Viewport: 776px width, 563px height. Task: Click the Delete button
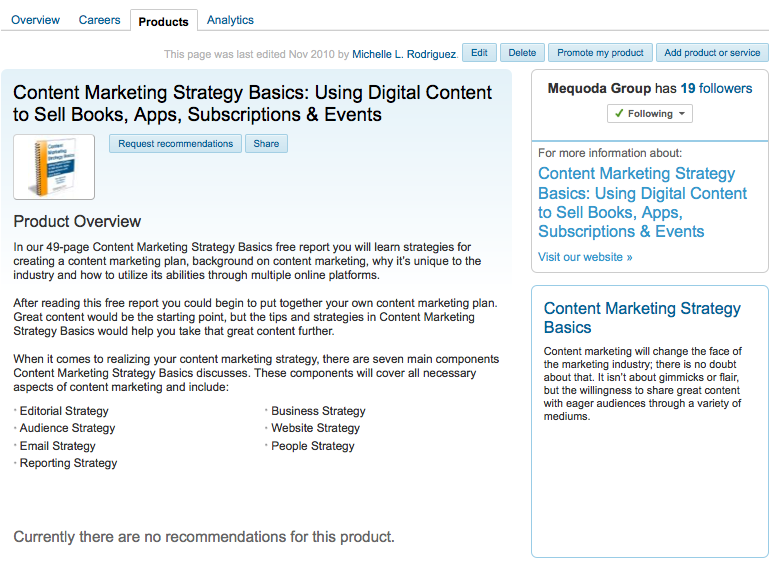(x=522, y=52)
